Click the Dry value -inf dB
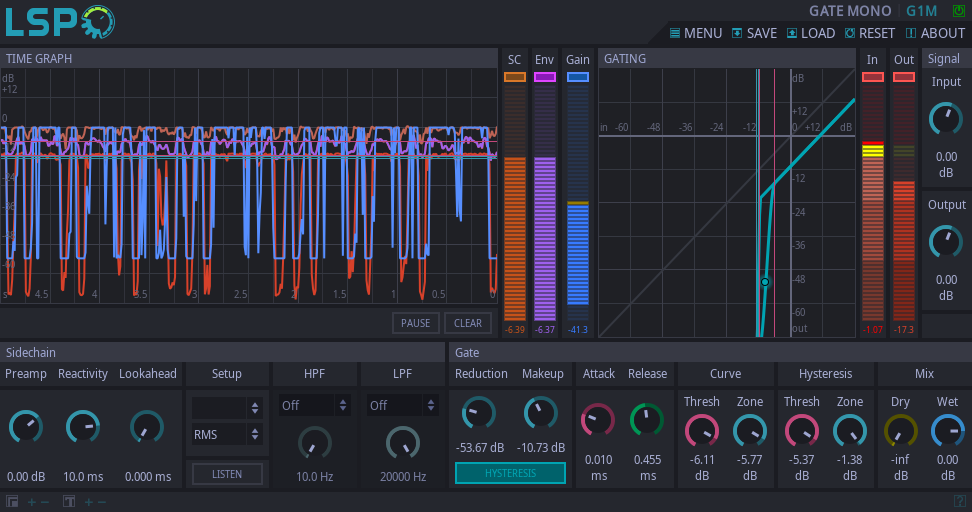Image resolution: width=972 pixels, height=512 pixels. coord(901,468)
